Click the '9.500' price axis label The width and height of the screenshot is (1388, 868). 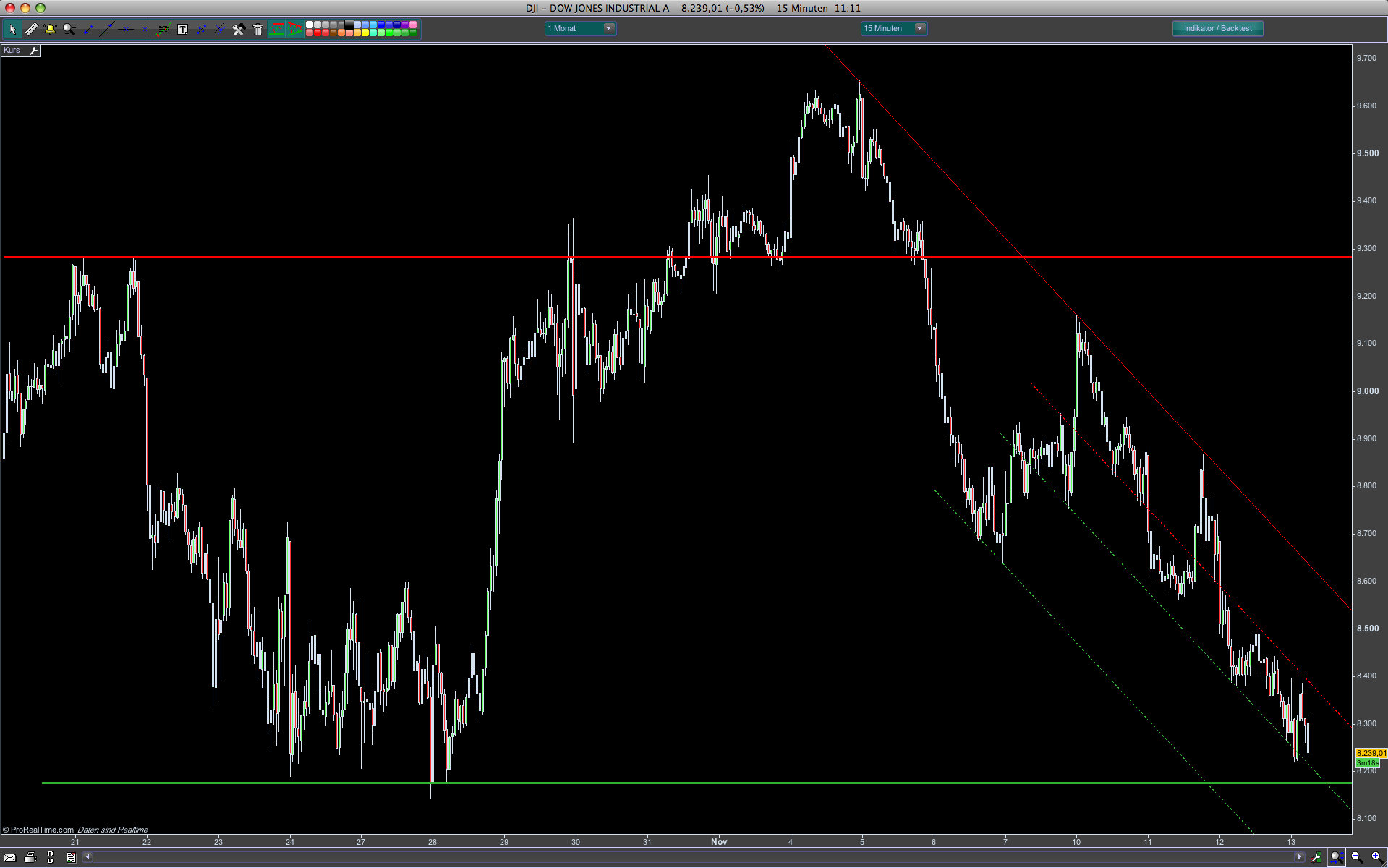tap(1367, 153)
